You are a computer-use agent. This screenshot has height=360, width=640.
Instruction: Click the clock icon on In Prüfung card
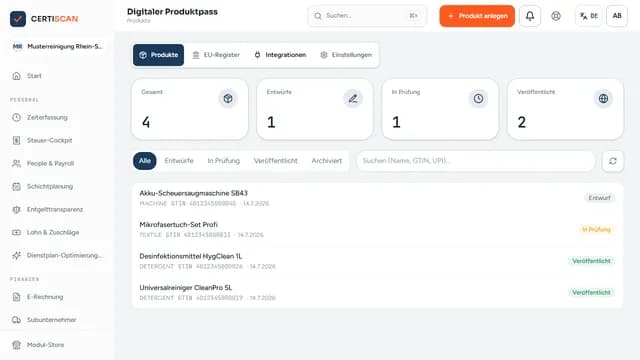pos(478,98)
